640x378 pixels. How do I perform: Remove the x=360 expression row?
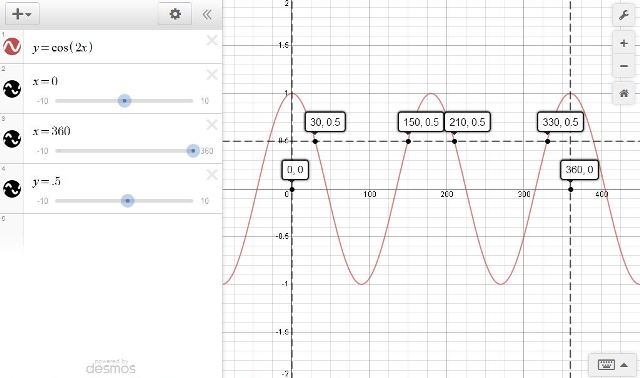[212, 125]
